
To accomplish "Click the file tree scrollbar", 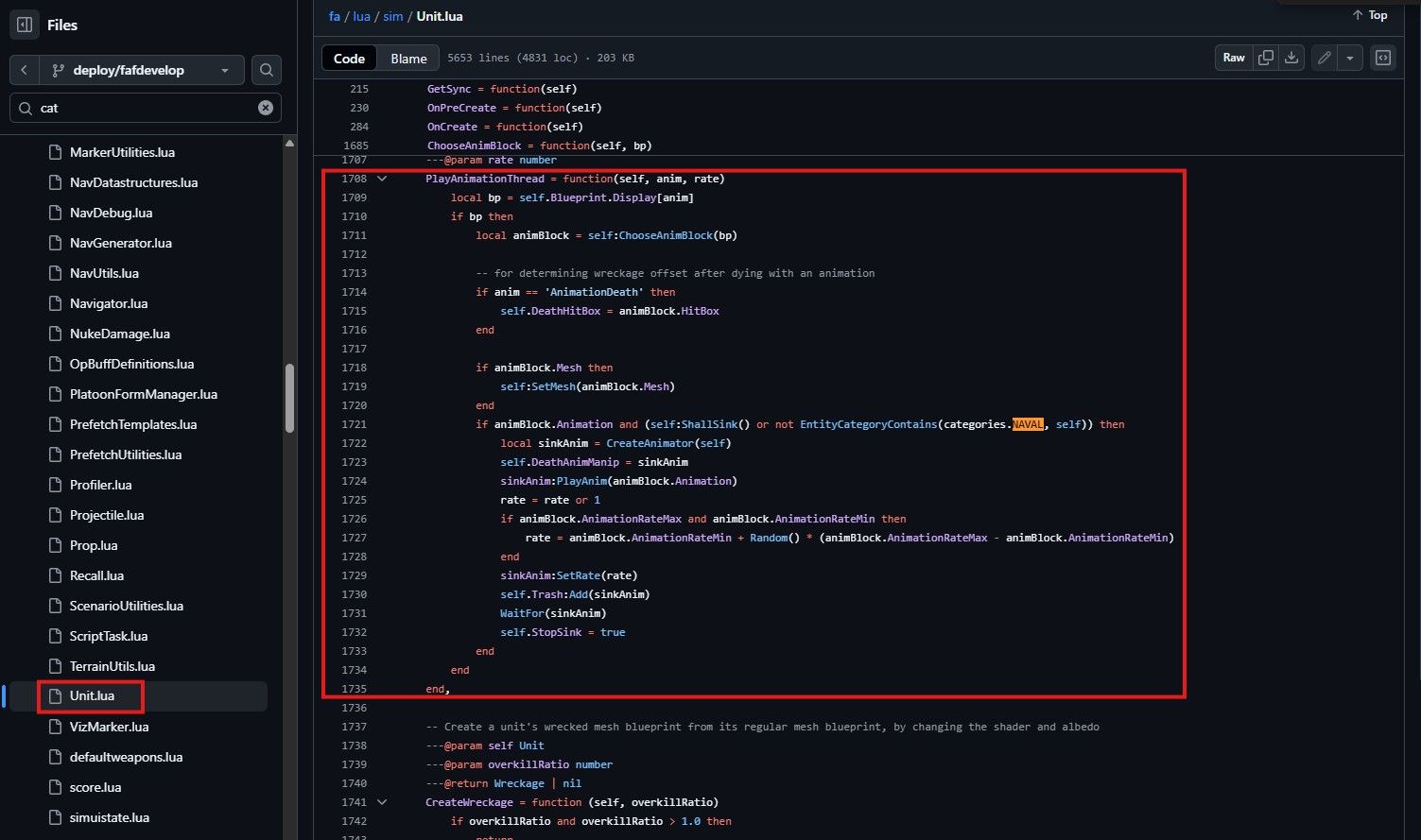I will pyautogui.click(x=289, y=398).
